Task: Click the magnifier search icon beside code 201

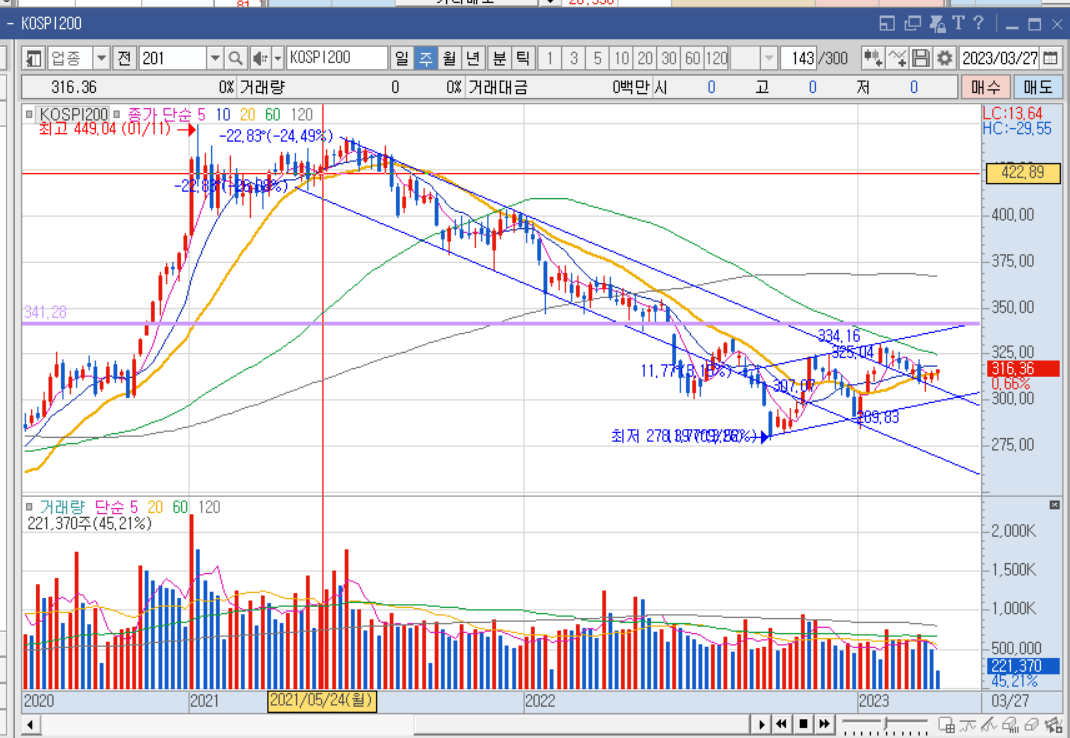Action: [235, 58]
